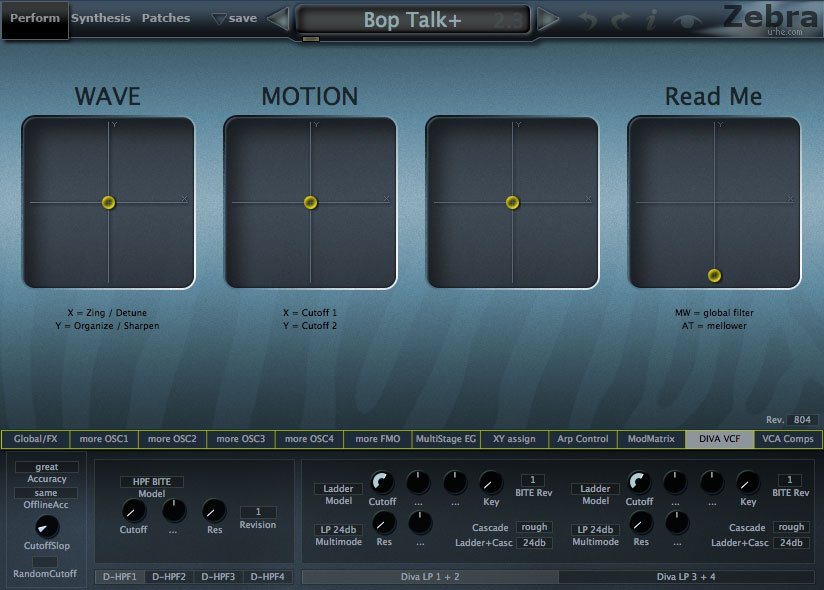The width and height of the screenshot is (824, 590).
Task: Grab the MOTION XY pad yellow handle
Action: click(310, 202)
